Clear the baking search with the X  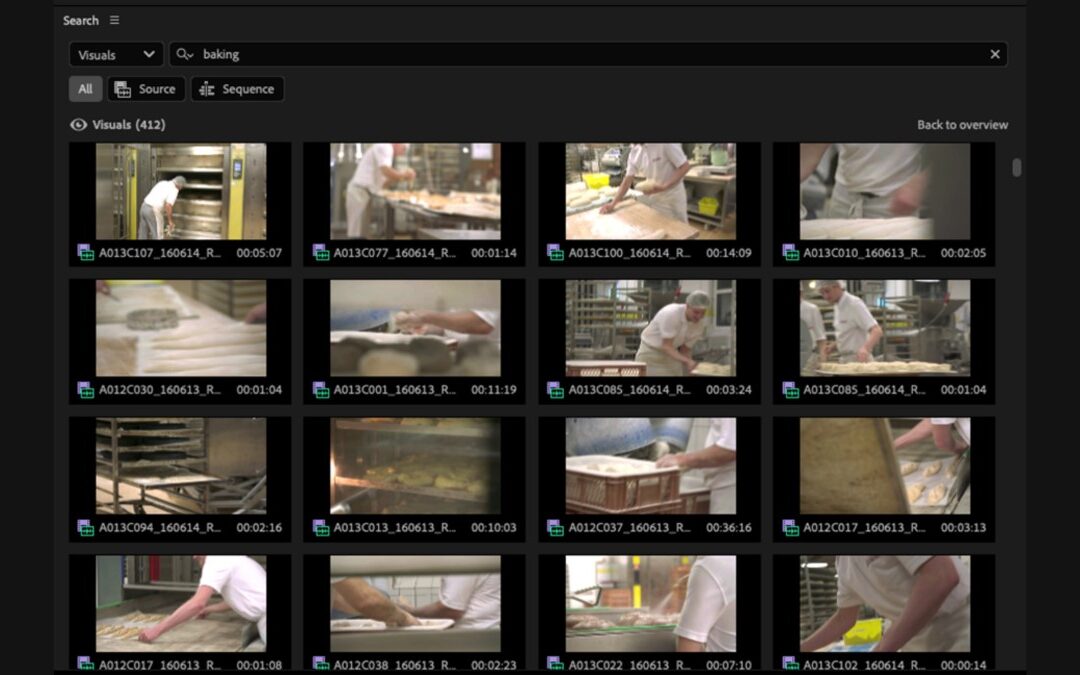pyautogui.click(x=995, y=54)
